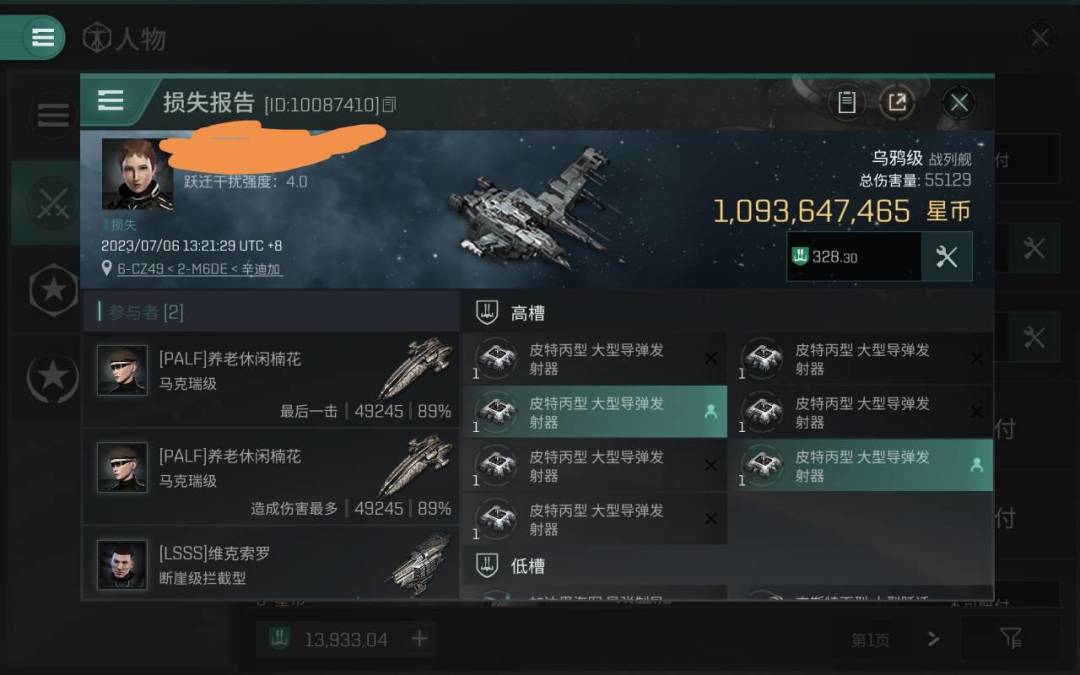Click the first 皮特丙型 launcher destroyed item
The height and width of the screenshot is (675, 1080).
[595, 358]
